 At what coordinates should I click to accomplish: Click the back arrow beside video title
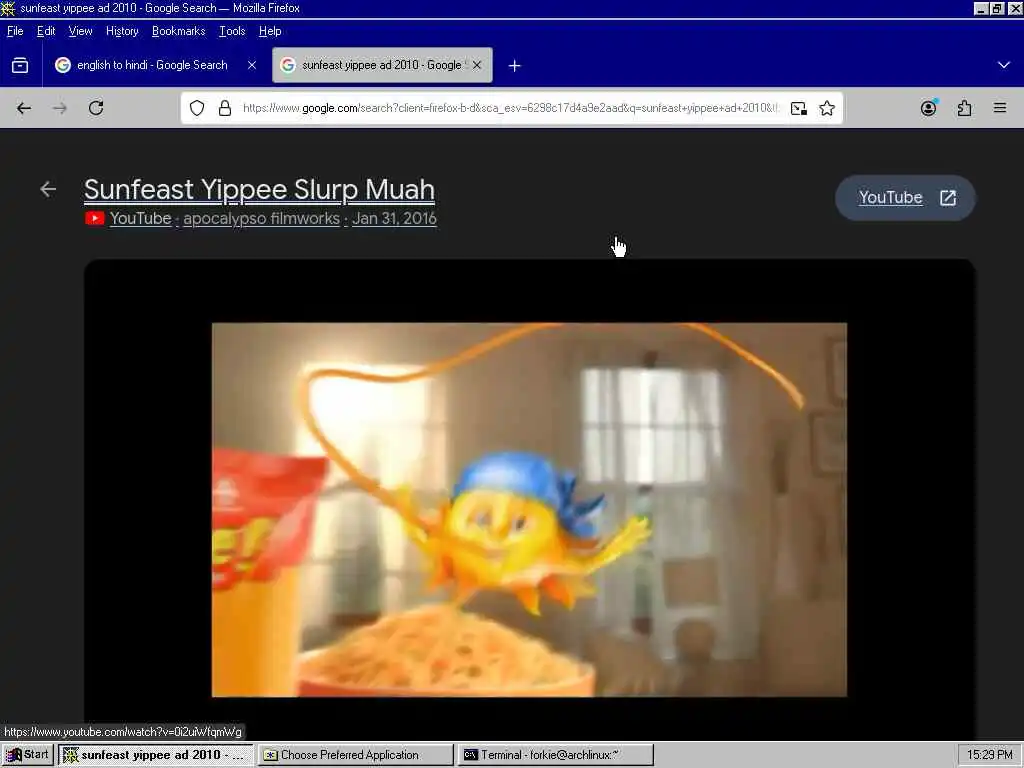click(48, 189)
